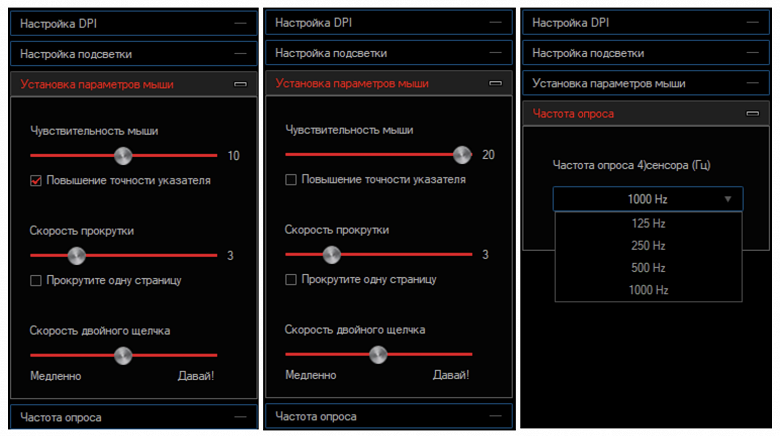Check Прокрутите одну страницу in middle panel
The image size is (780, 436).
click(291, 280)
